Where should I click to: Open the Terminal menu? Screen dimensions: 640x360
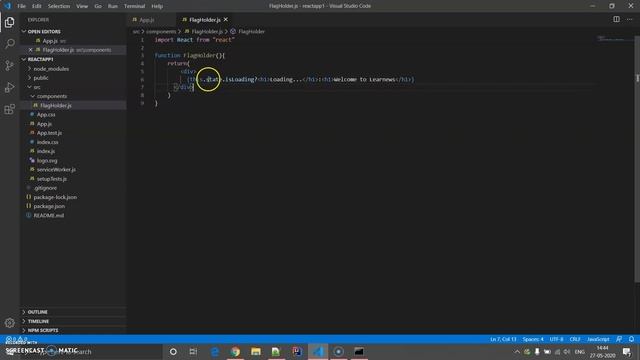click(134, 6)
